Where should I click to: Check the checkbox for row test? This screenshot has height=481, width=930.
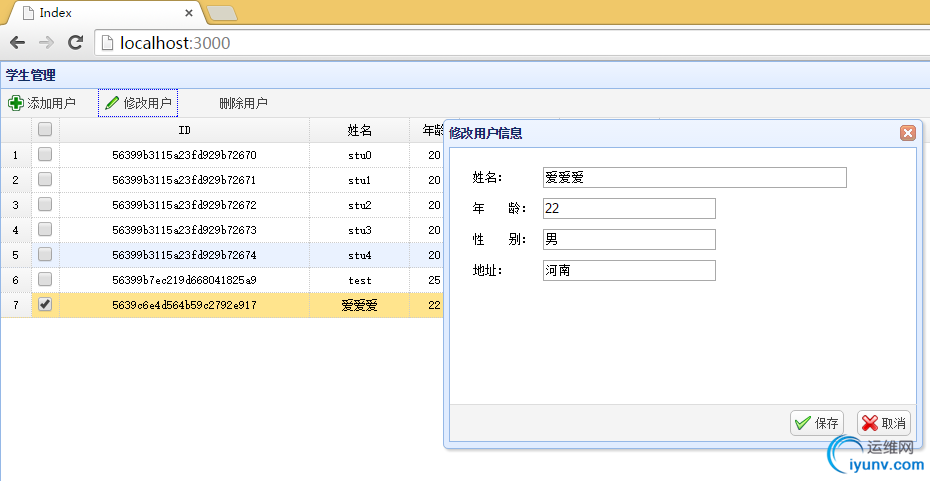click(45, 279)
